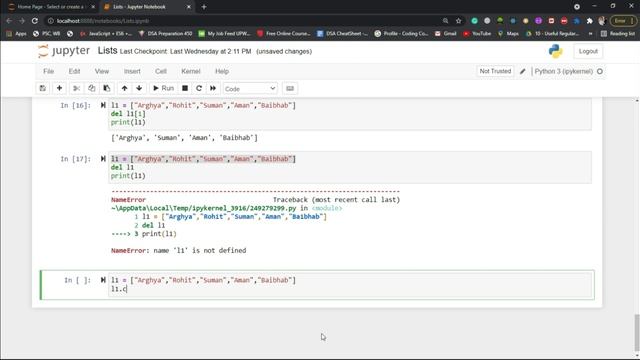
Task: Open the Edit menu
Action: 74,71
